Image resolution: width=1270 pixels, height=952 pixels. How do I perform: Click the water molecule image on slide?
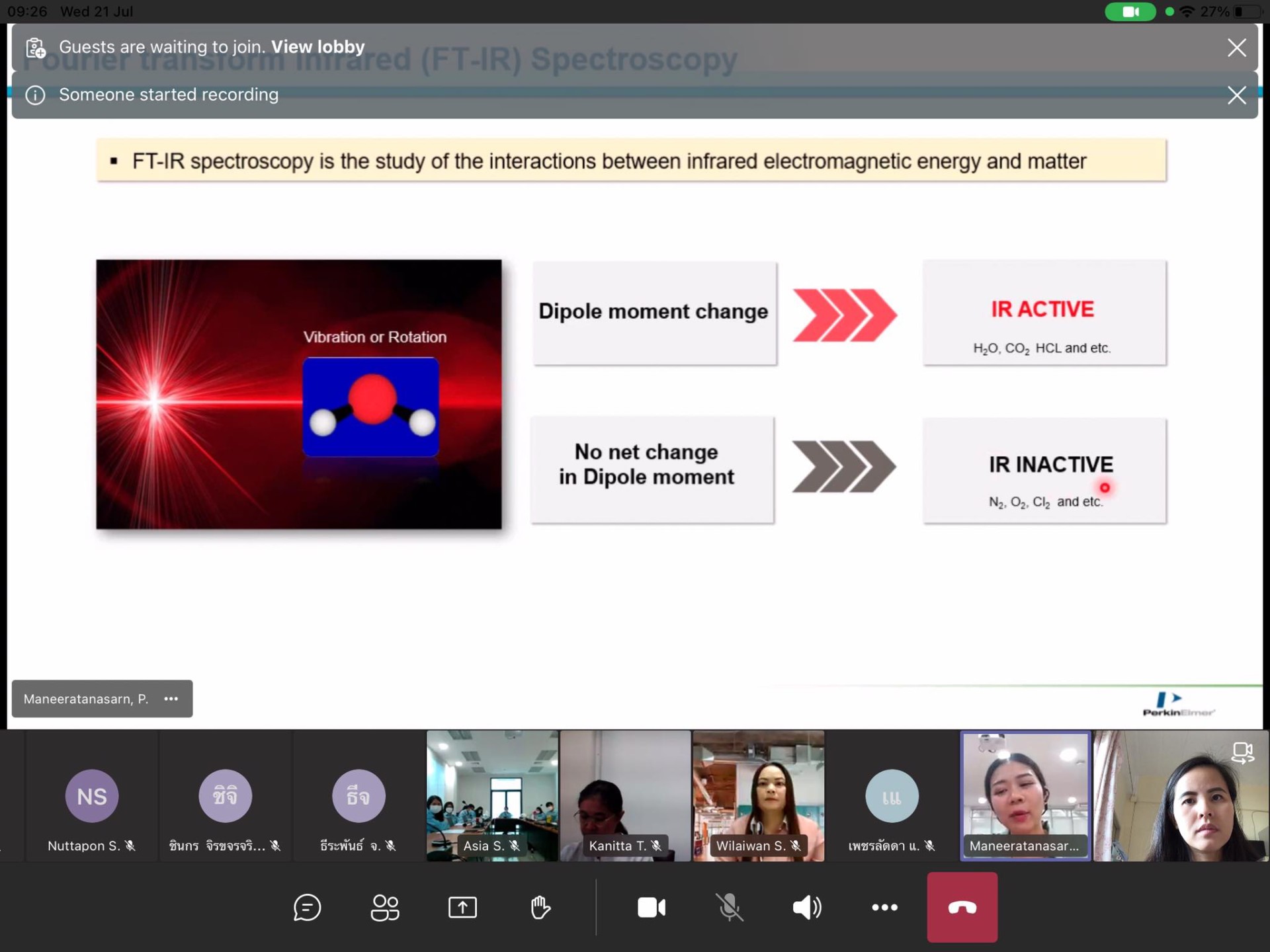[371, 407]
